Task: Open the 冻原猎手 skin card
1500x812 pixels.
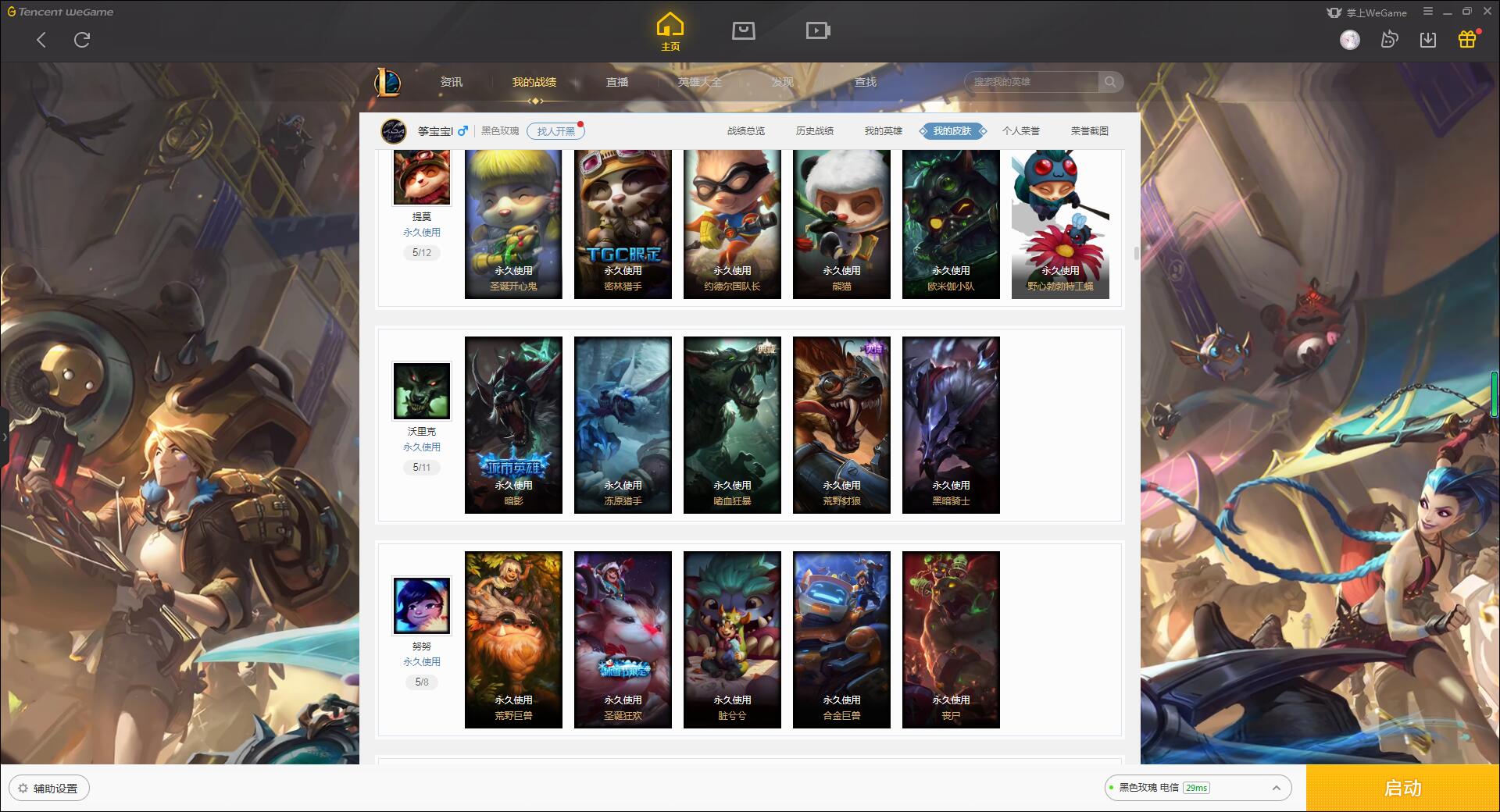Action: point(623,425)
